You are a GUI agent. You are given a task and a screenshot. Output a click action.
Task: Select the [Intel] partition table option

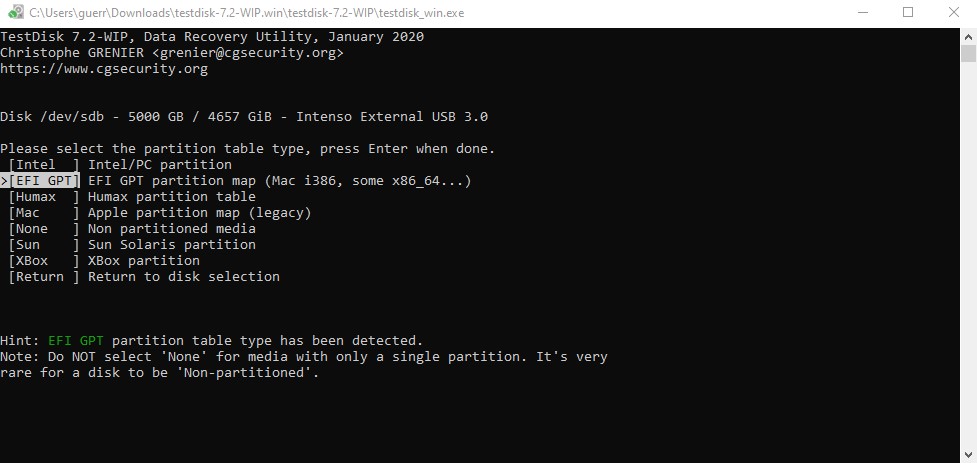click(x=44, y=165)
